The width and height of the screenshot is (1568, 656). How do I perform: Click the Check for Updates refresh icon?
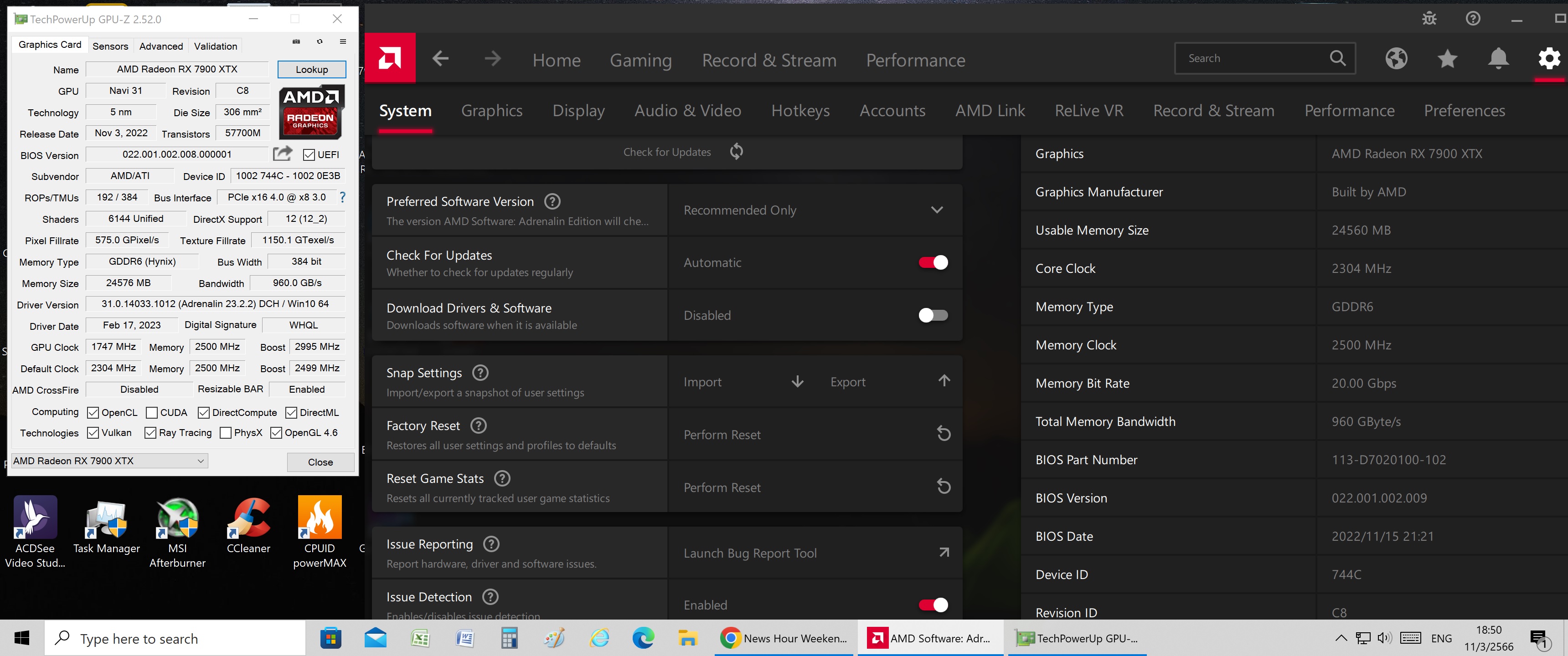pyautogui.click(x=736, y=151)
